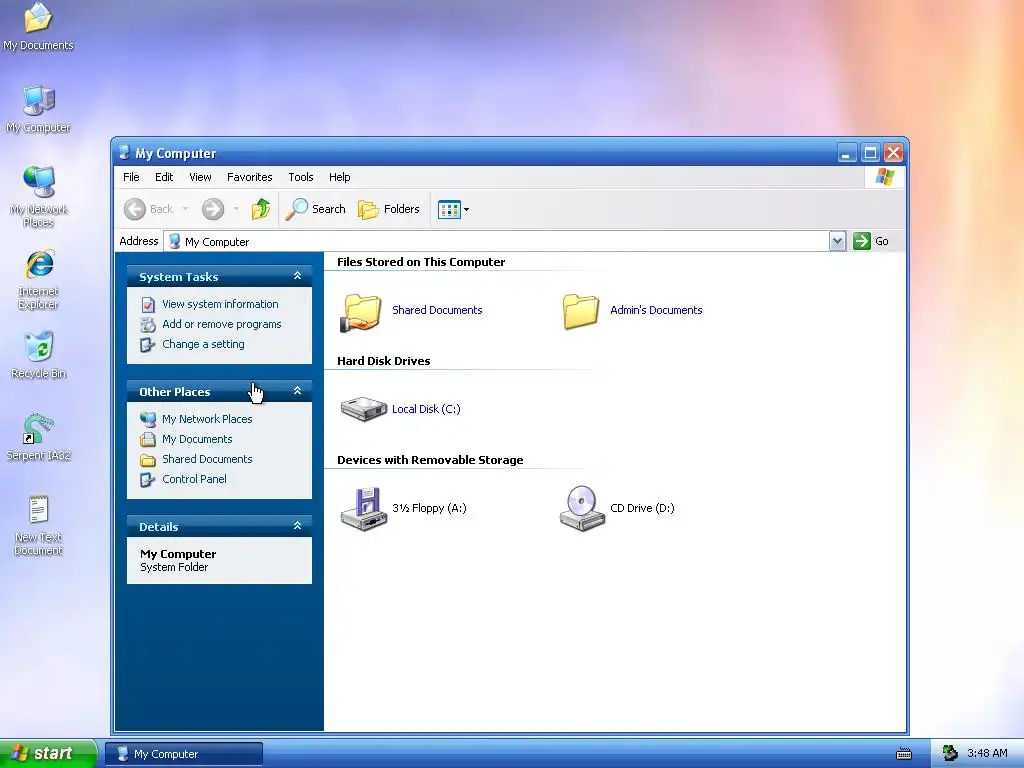Open the View menu
The height and width of the screenshot is (768, 1024).
pyautogui.click(x=200, y=177)
